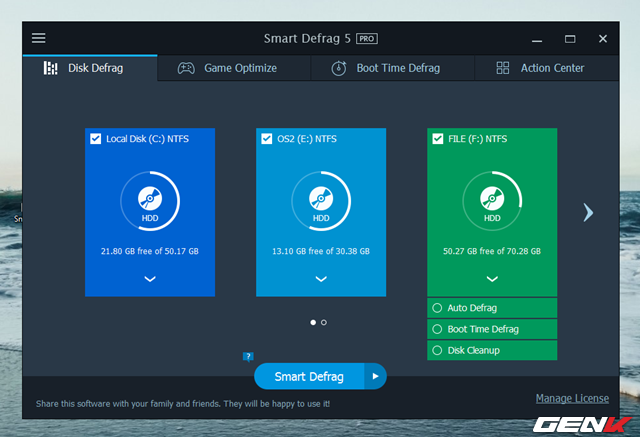Click the blue question mark help icon
This screenshot has width=640, height=437.
[248, 357]
